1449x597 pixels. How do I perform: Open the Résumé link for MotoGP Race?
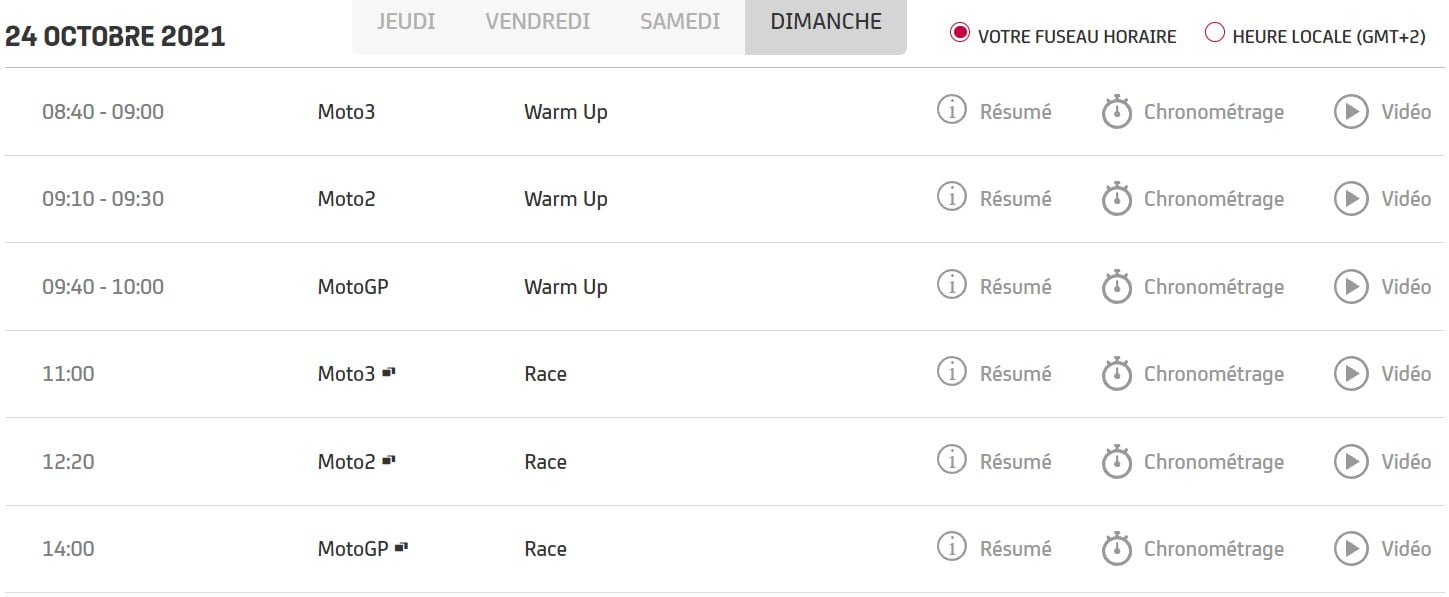point(1015,549)
